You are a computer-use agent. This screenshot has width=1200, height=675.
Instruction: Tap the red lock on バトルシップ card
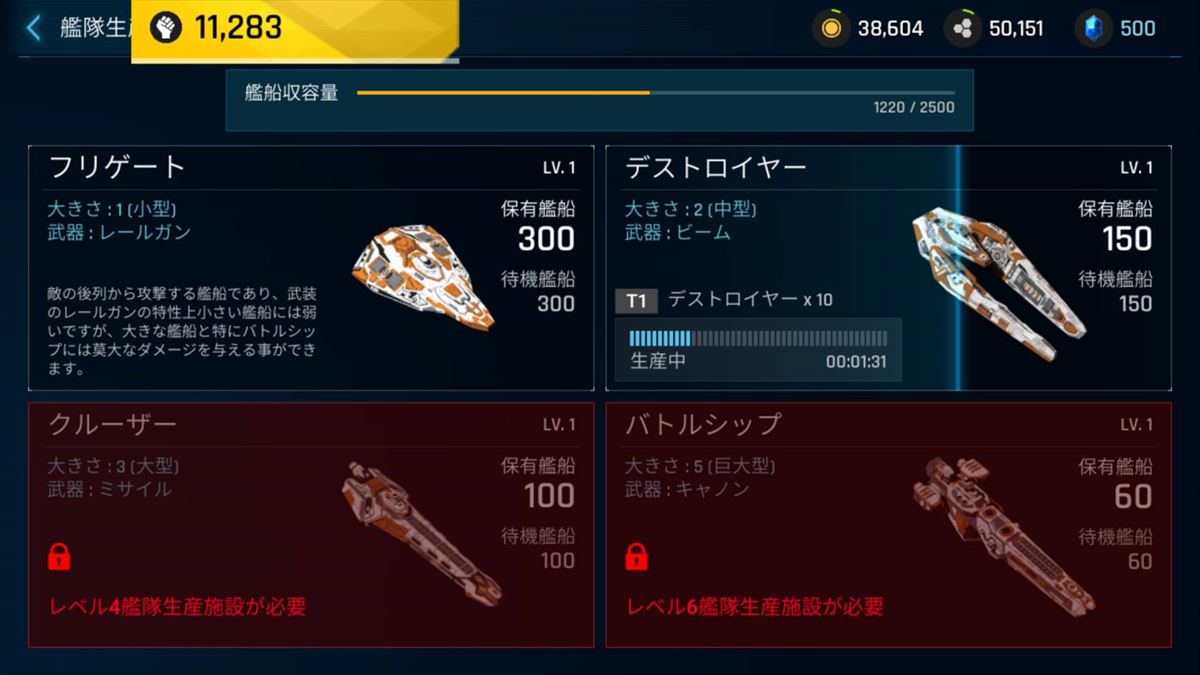click(636, 556)
